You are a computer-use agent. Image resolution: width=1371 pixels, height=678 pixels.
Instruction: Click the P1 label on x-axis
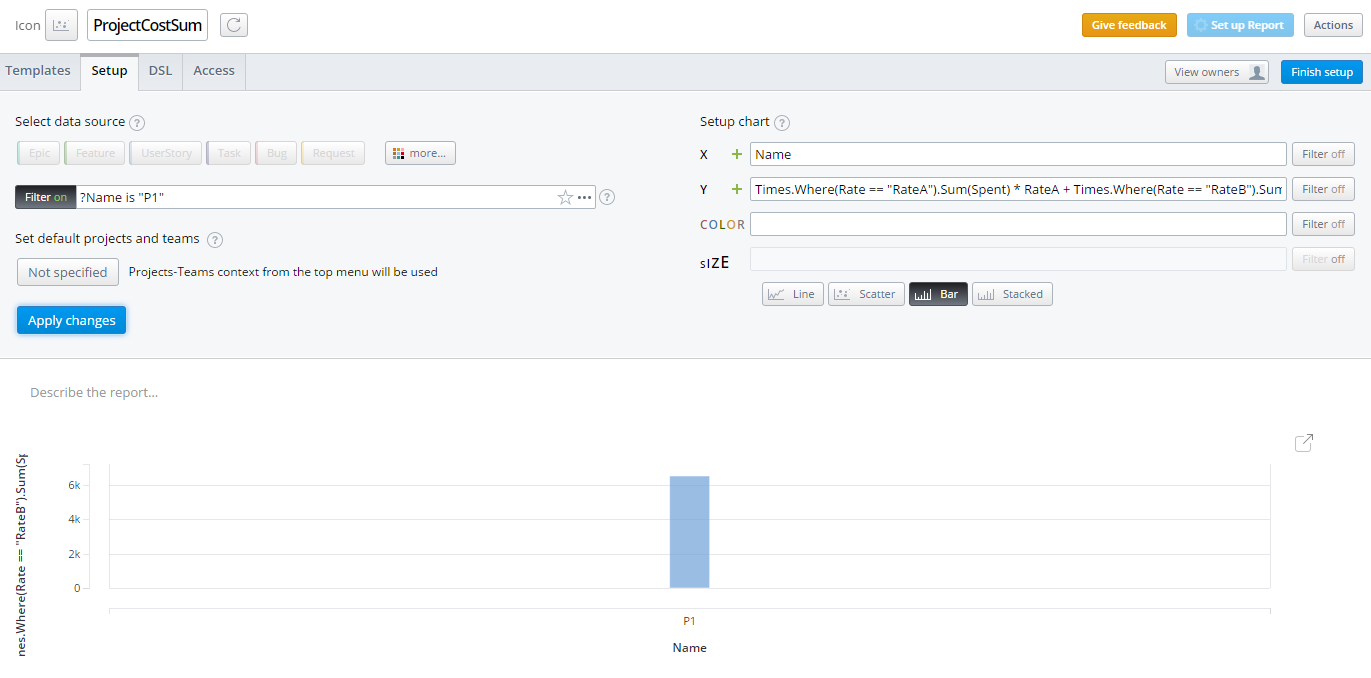pyautogui.click(x=689, y=621)
